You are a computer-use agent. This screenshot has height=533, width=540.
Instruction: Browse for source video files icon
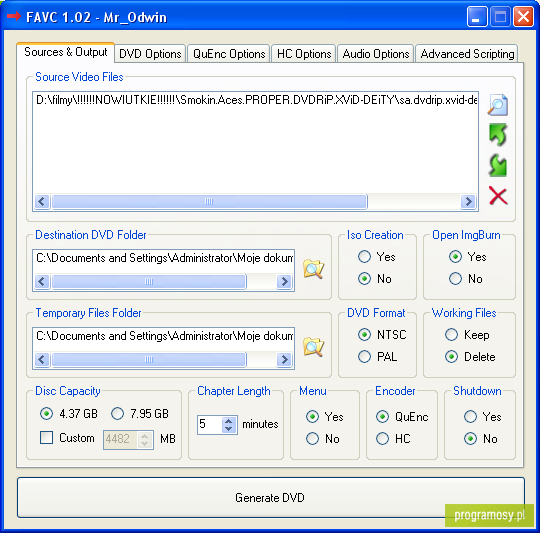[498, 104]
